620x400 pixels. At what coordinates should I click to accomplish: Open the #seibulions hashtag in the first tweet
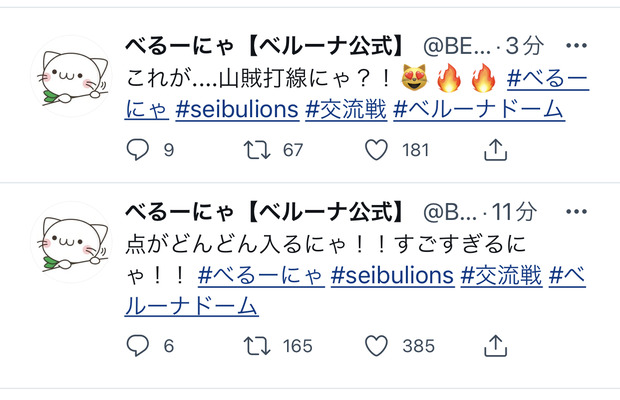pos(237,109)
